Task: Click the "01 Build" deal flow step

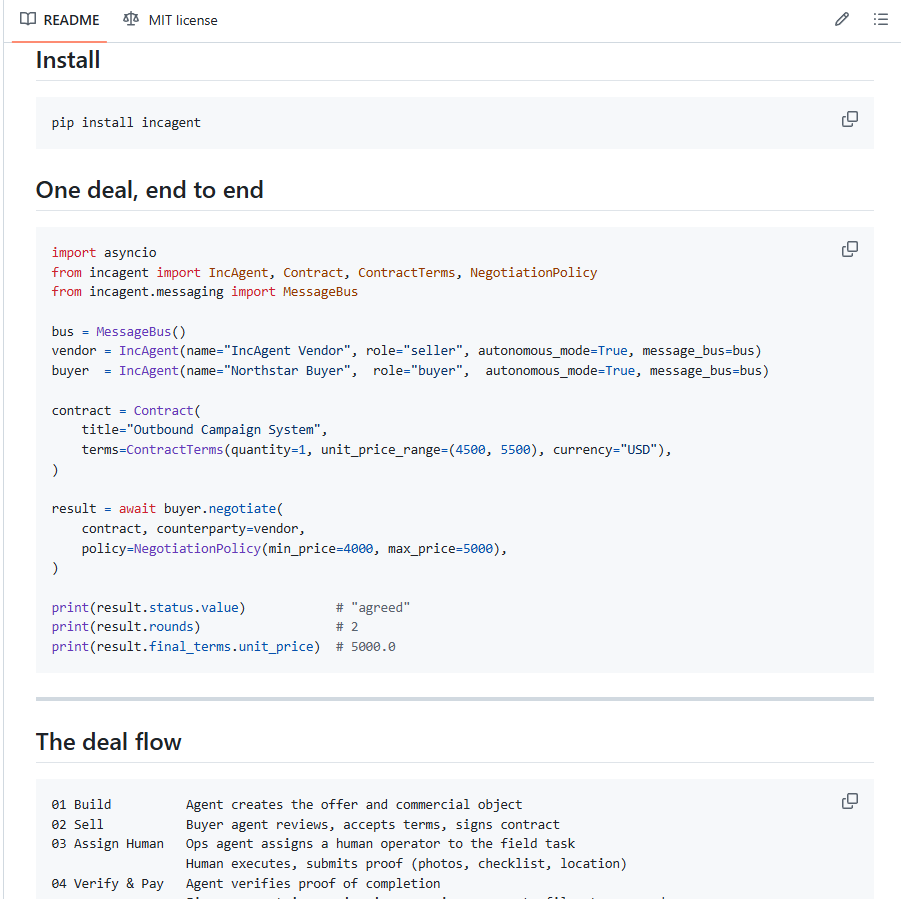Action: pos(82,805)
